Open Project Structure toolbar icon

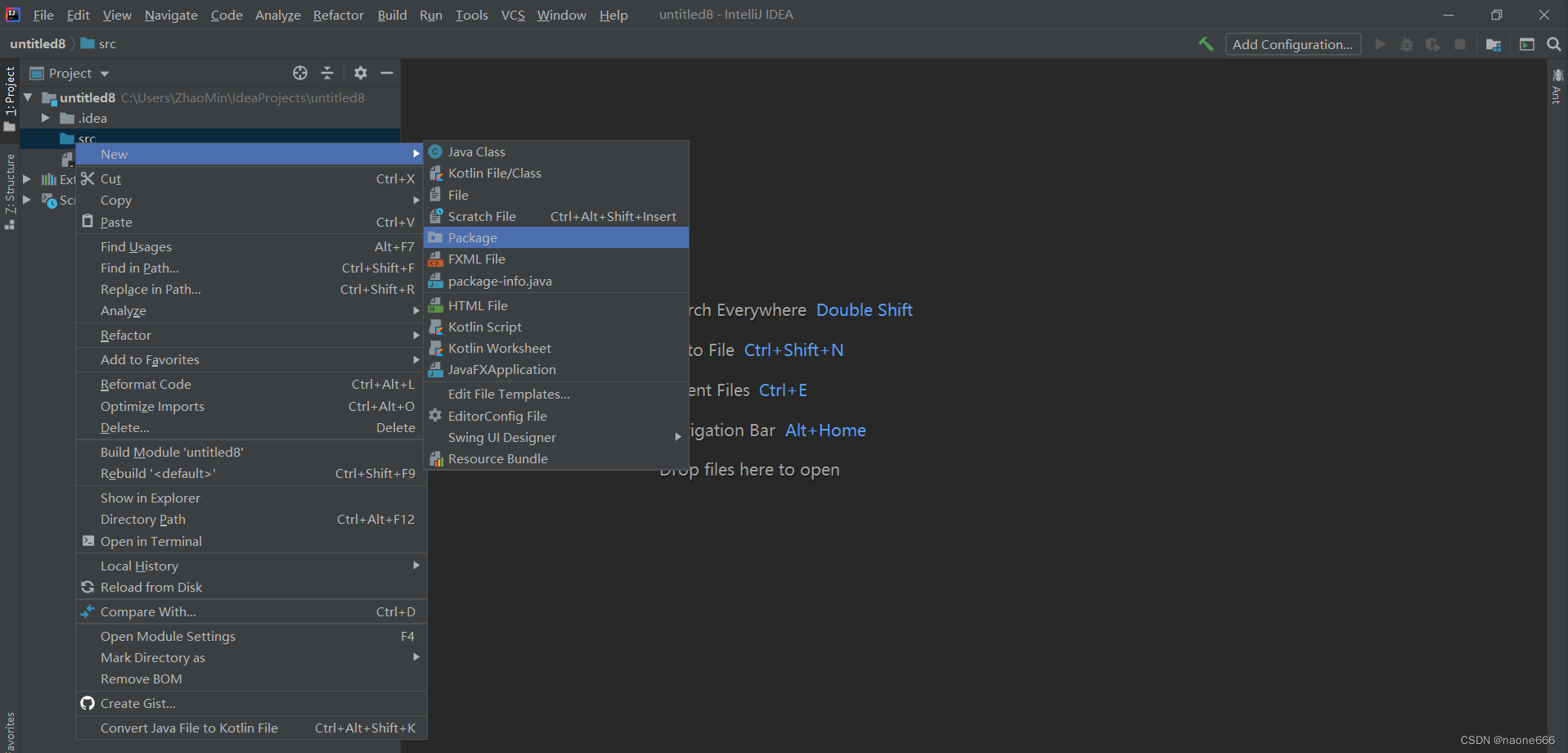1494,44
